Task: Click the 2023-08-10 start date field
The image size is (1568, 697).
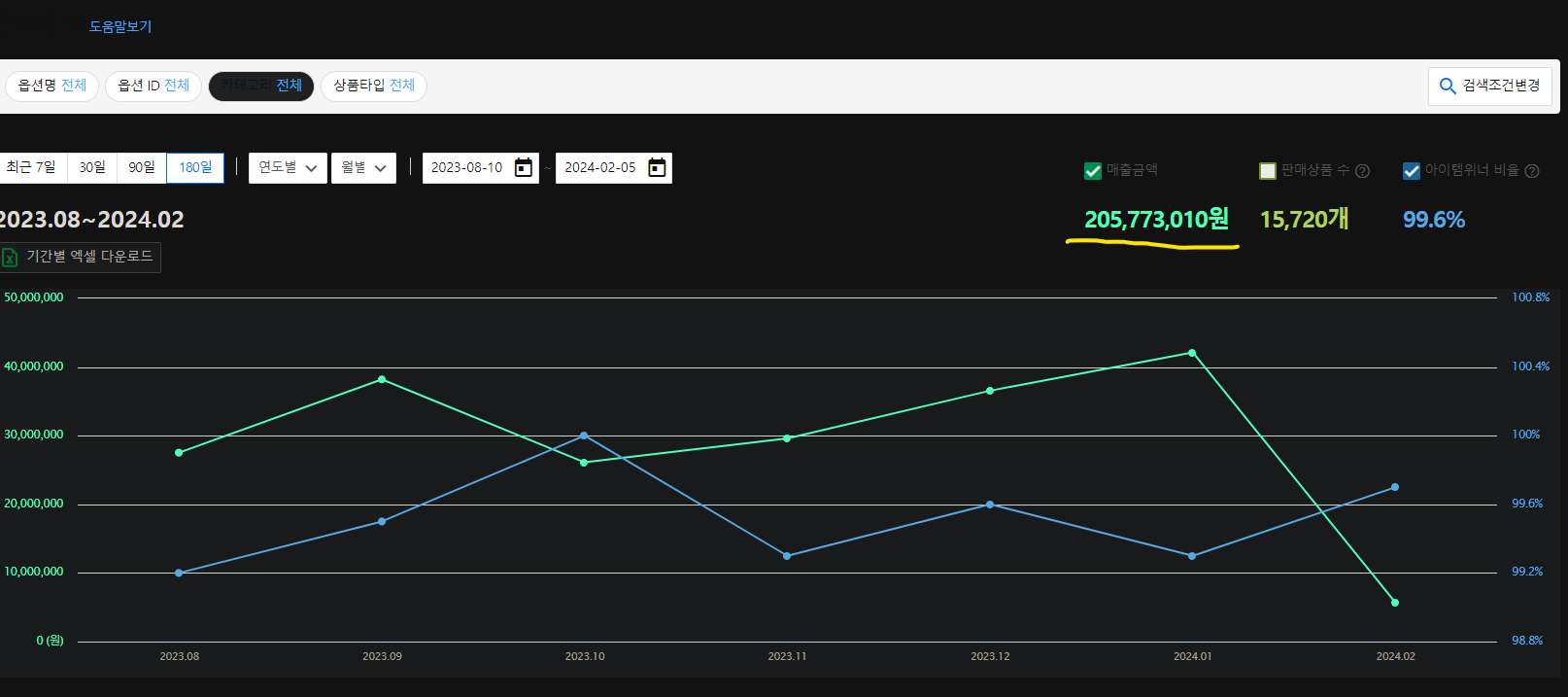Action: [x=467, y=168]
